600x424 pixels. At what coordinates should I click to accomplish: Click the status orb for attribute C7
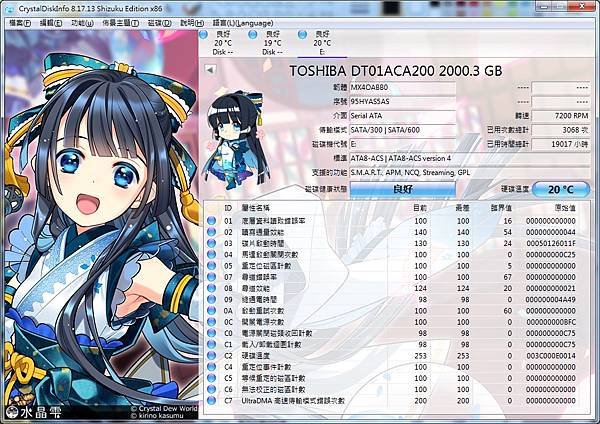211,401
